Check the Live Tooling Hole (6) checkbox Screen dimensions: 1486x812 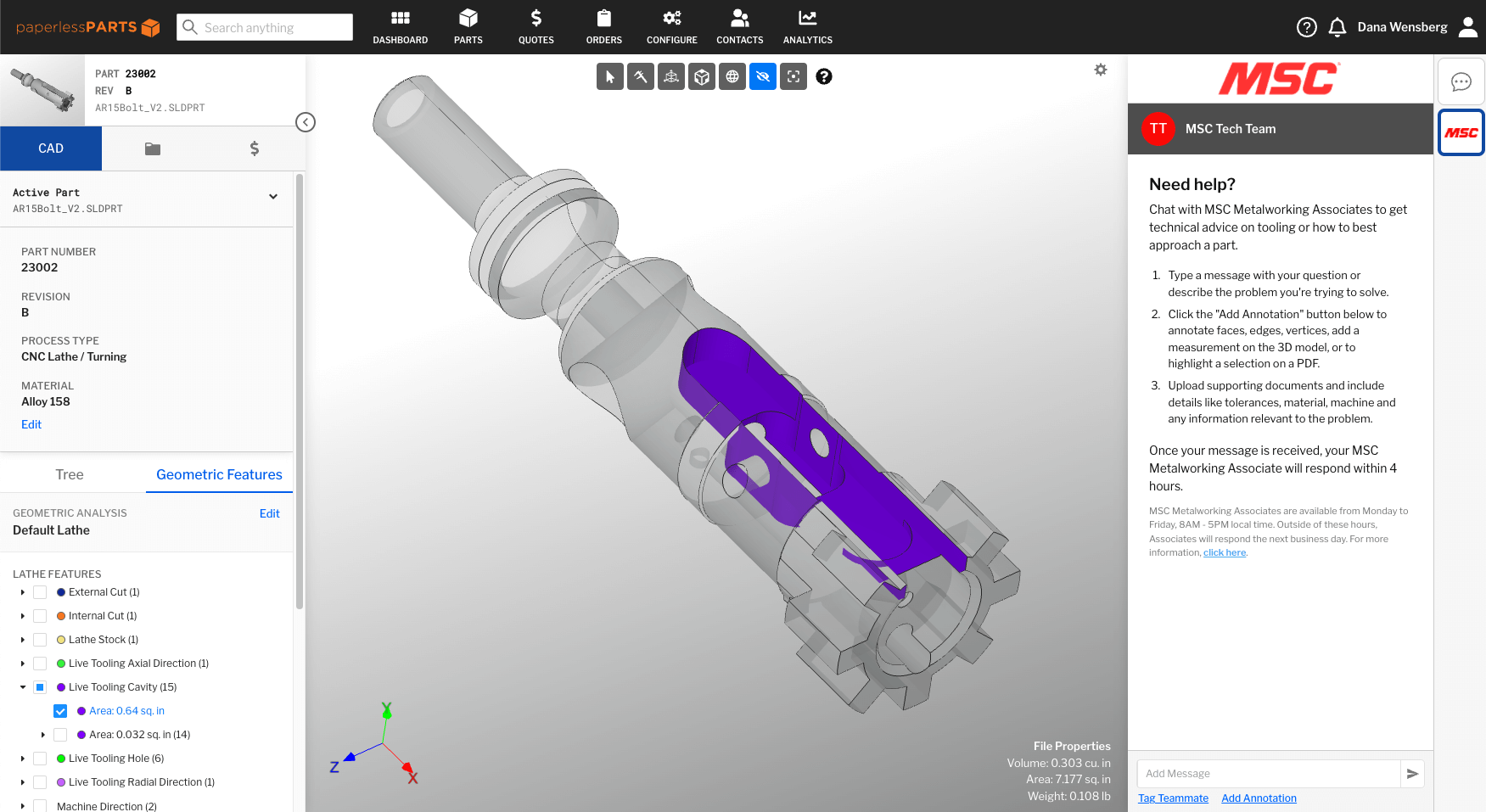pos(40,759)
